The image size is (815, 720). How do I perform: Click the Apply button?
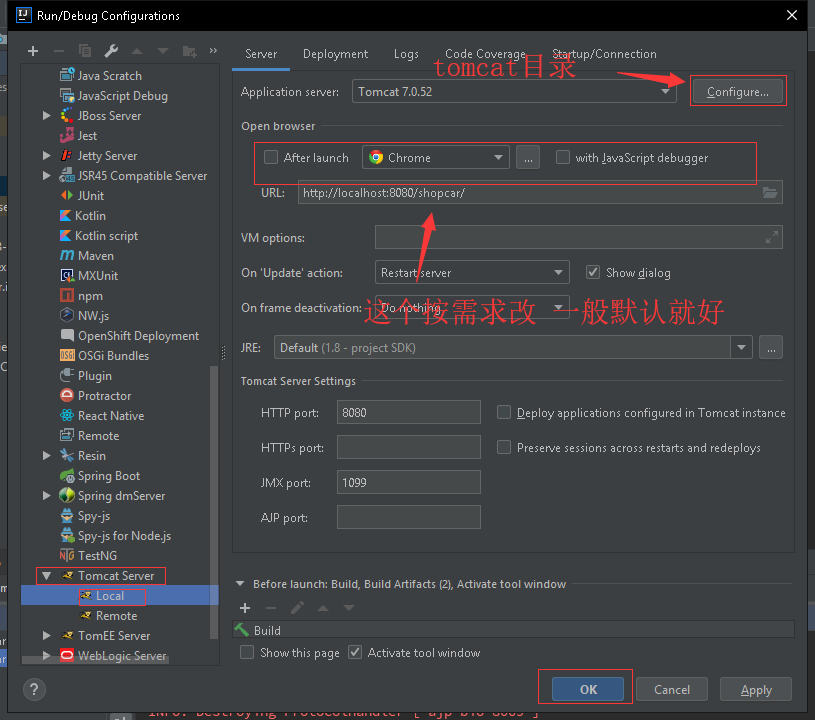click(x=756, y=689)
